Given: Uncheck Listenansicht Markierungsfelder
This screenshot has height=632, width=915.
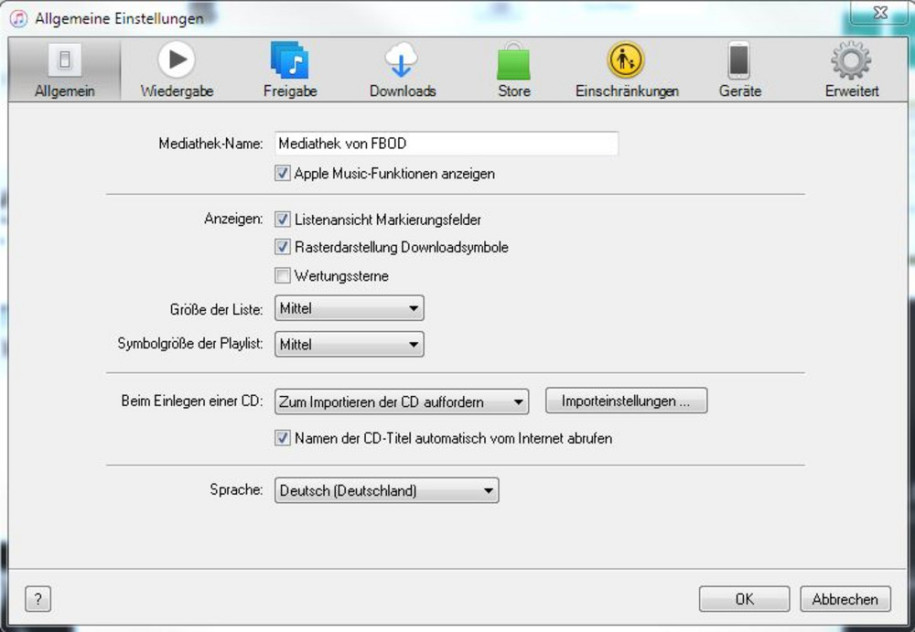Looking at the screenshot, I should coord(282,219).
